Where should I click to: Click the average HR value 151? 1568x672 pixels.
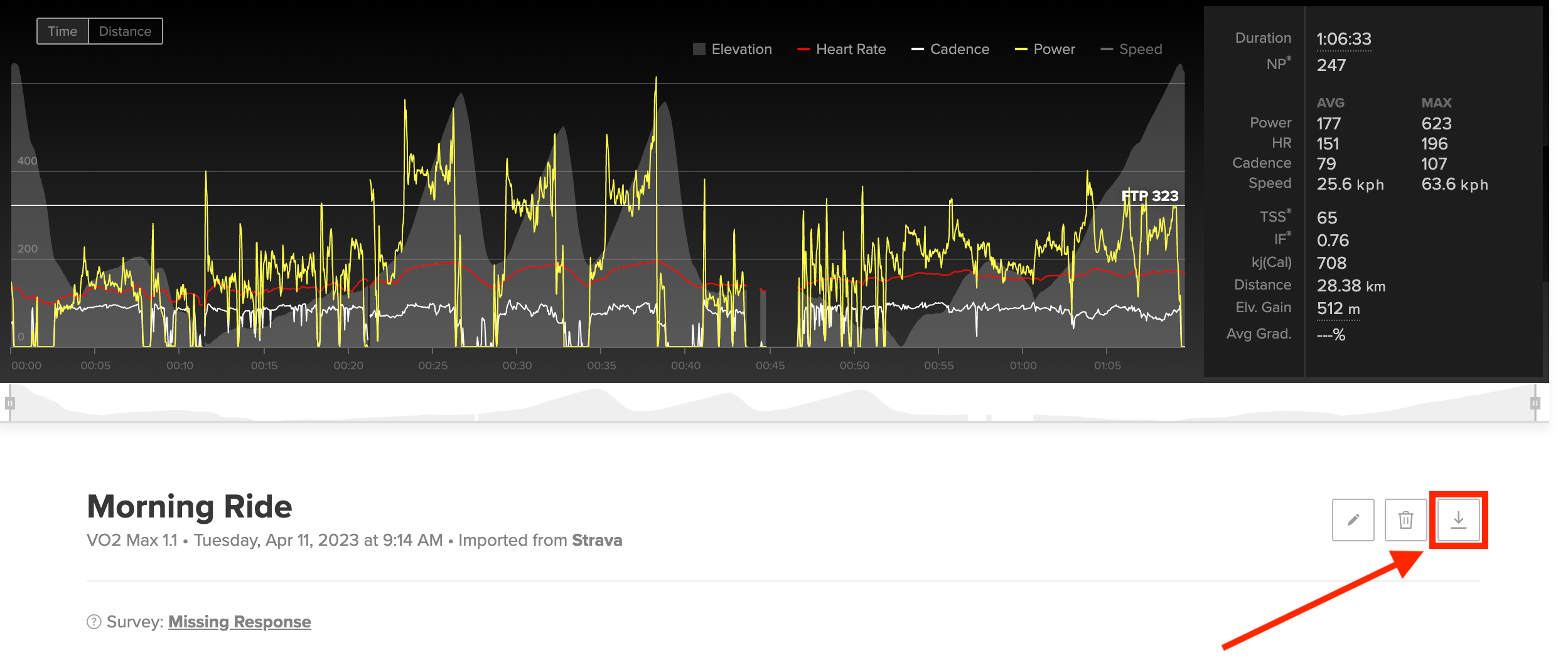point(1328,144)
